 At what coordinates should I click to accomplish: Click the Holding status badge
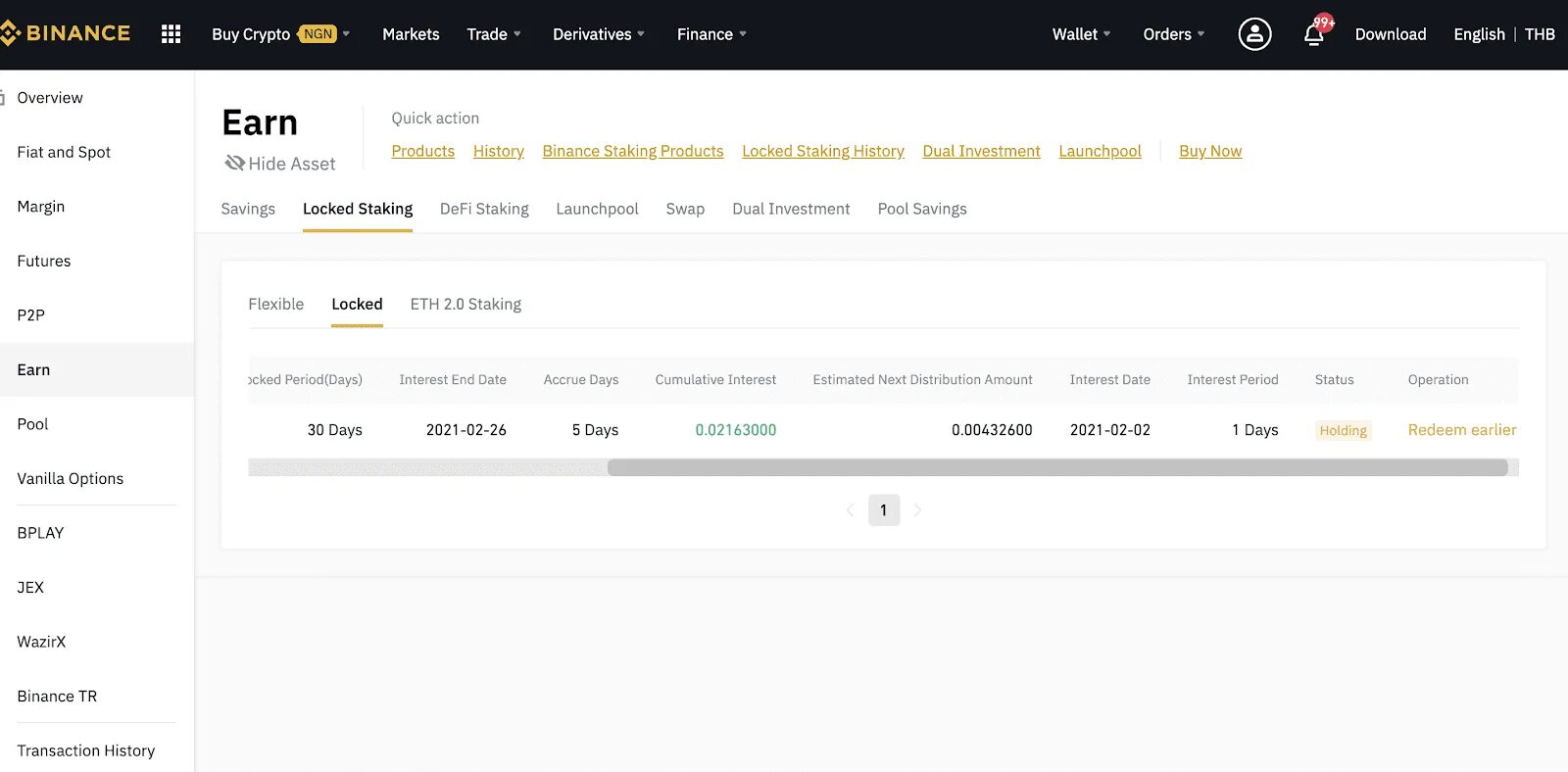pos(1343,430)
